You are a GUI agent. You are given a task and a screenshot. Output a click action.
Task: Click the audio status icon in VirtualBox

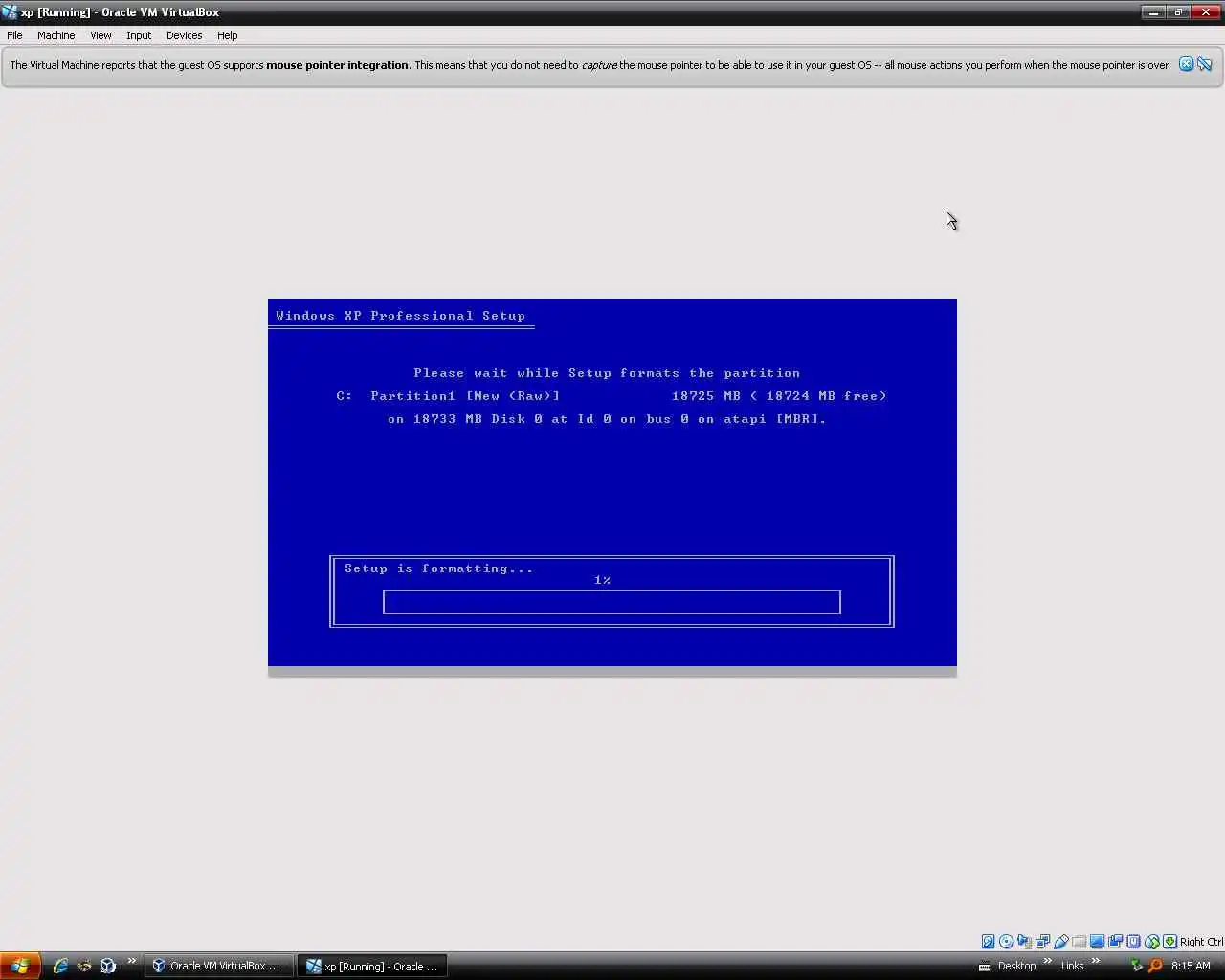(1024, 942)
